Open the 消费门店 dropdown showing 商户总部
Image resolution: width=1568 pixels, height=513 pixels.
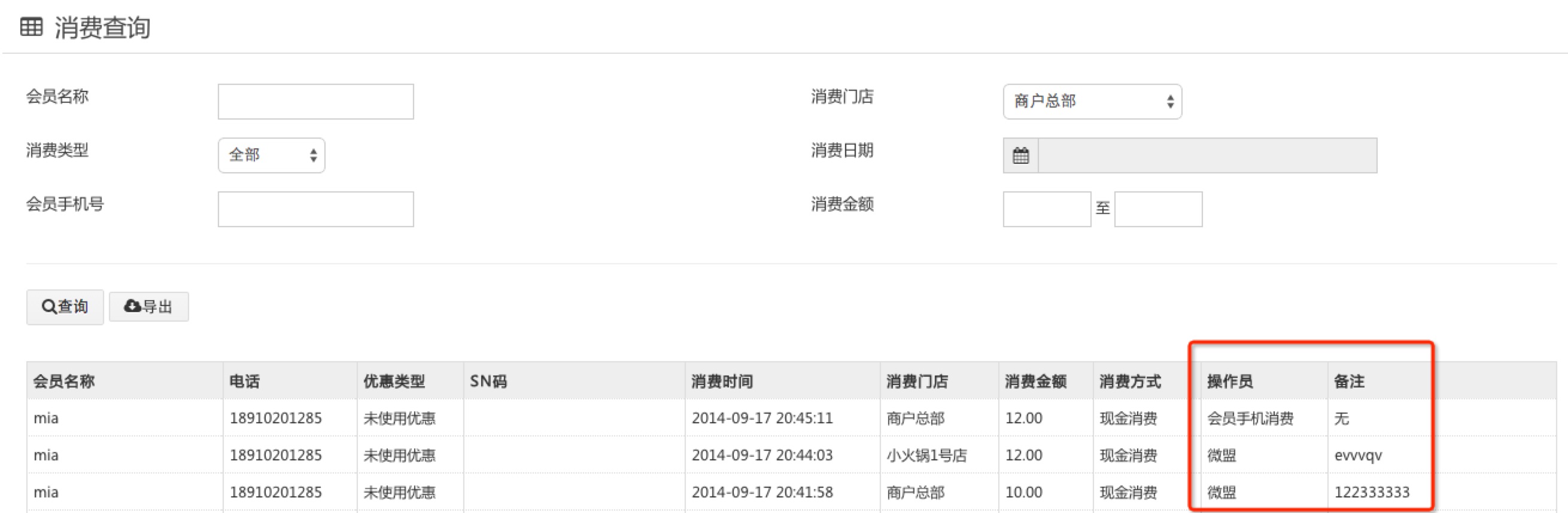[1092, 102]
